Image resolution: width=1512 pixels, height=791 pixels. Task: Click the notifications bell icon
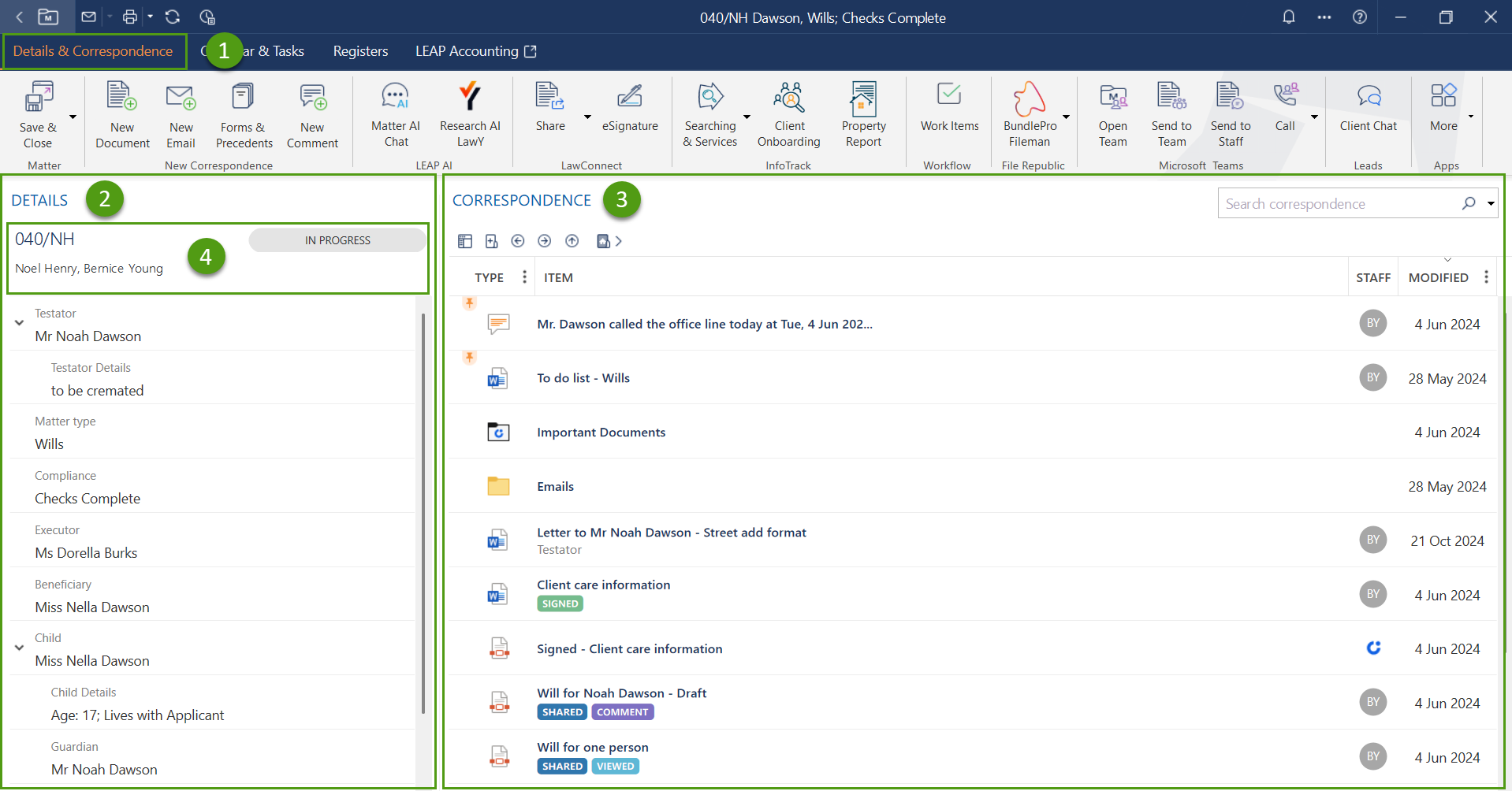click(1289, 17)
